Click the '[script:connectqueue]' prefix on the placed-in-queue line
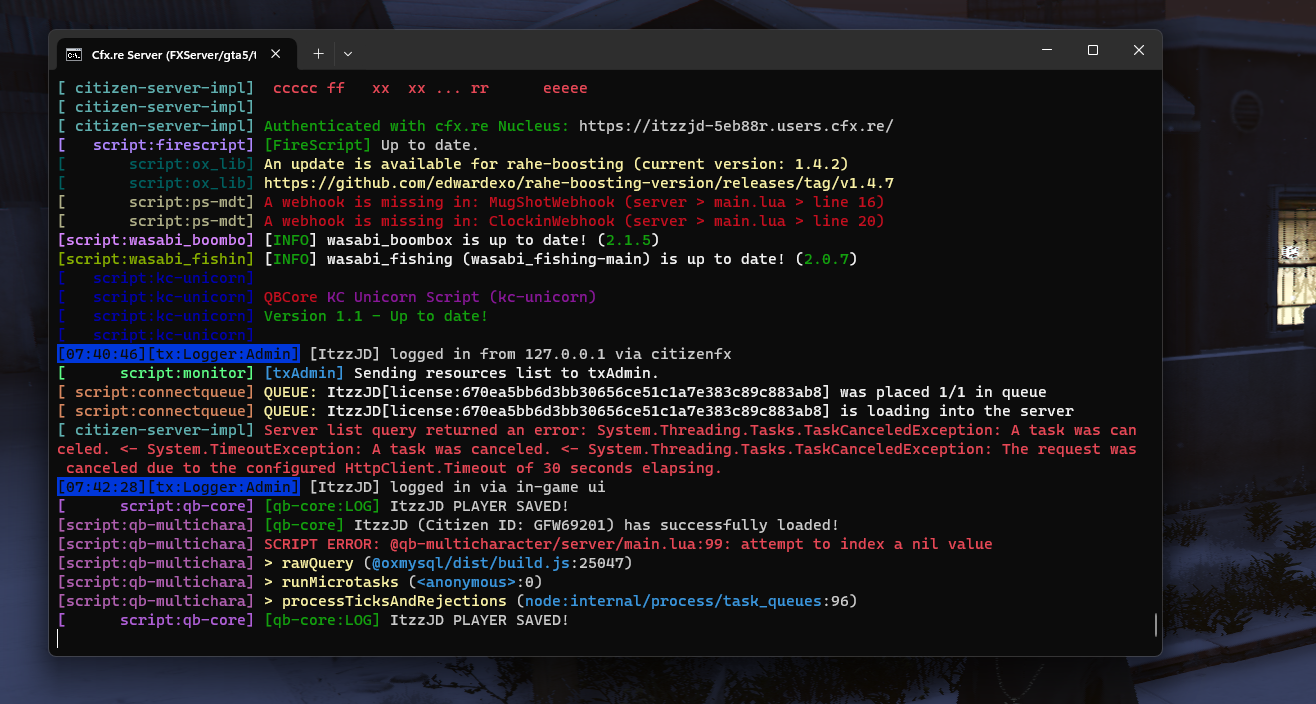Viewport: 1316px width, 704px height. tap(156, 392)
